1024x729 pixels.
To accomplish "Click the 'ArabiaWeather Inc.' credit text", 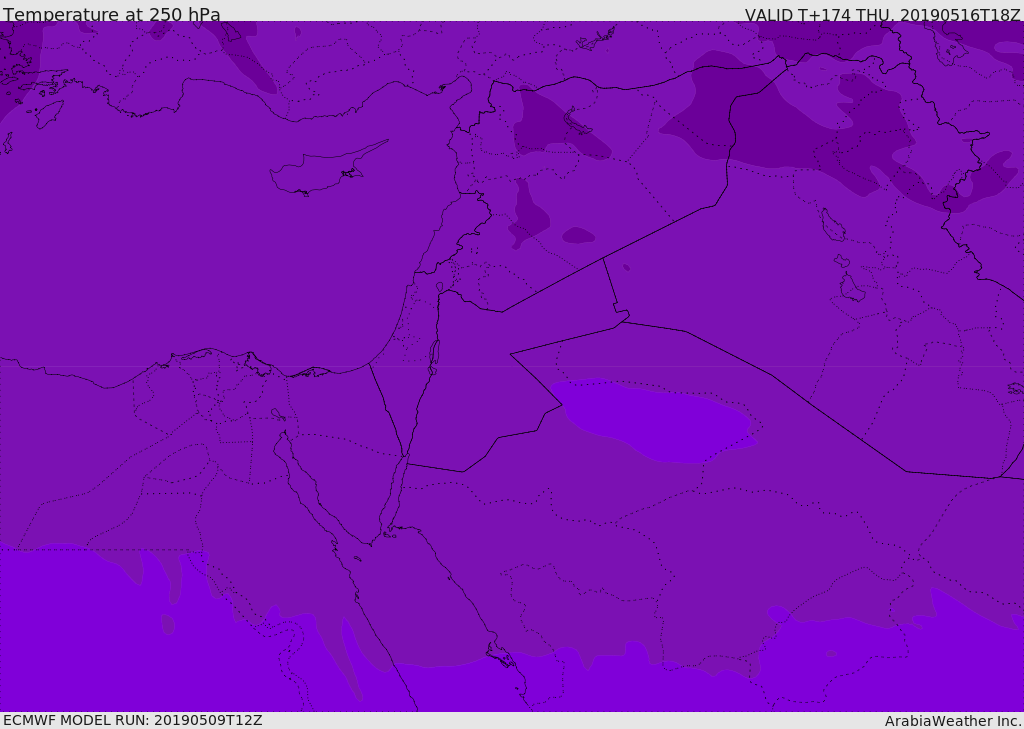I will [953, 721].
